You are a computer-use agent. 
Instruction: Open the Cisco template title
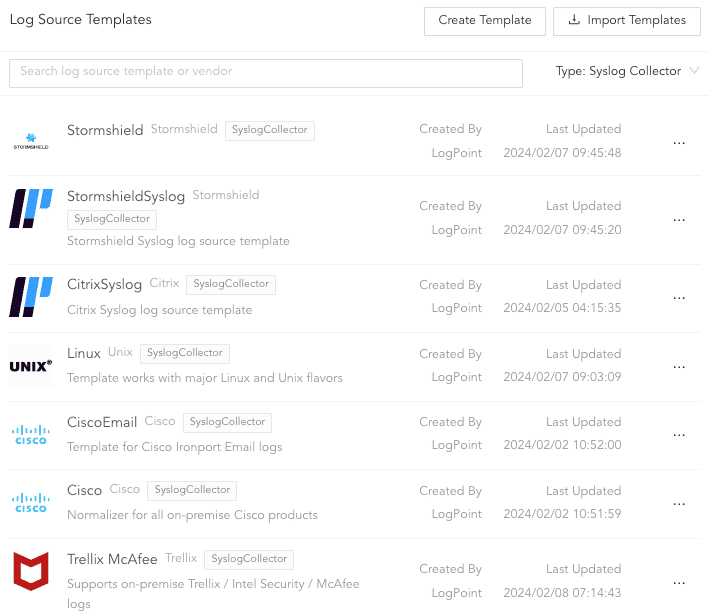84,490
